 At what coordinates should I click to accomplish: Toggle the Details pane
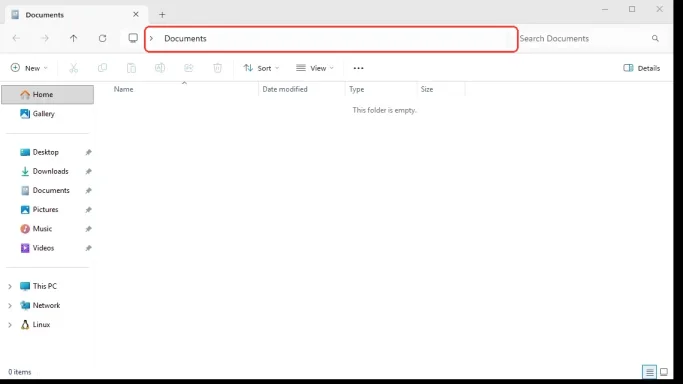(642, 68)
